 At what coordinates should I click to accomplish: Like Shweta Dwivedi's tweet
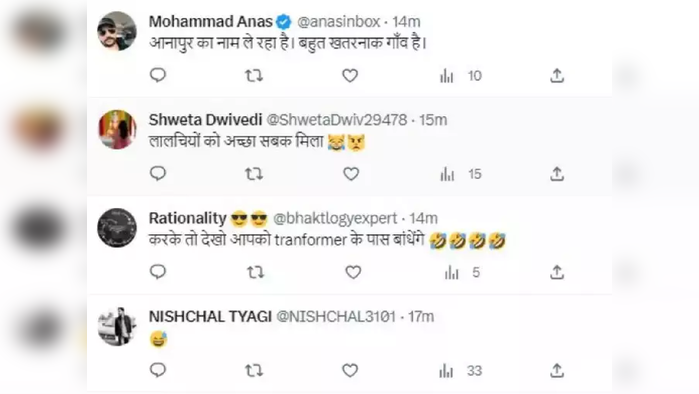(x=351, y=174)
